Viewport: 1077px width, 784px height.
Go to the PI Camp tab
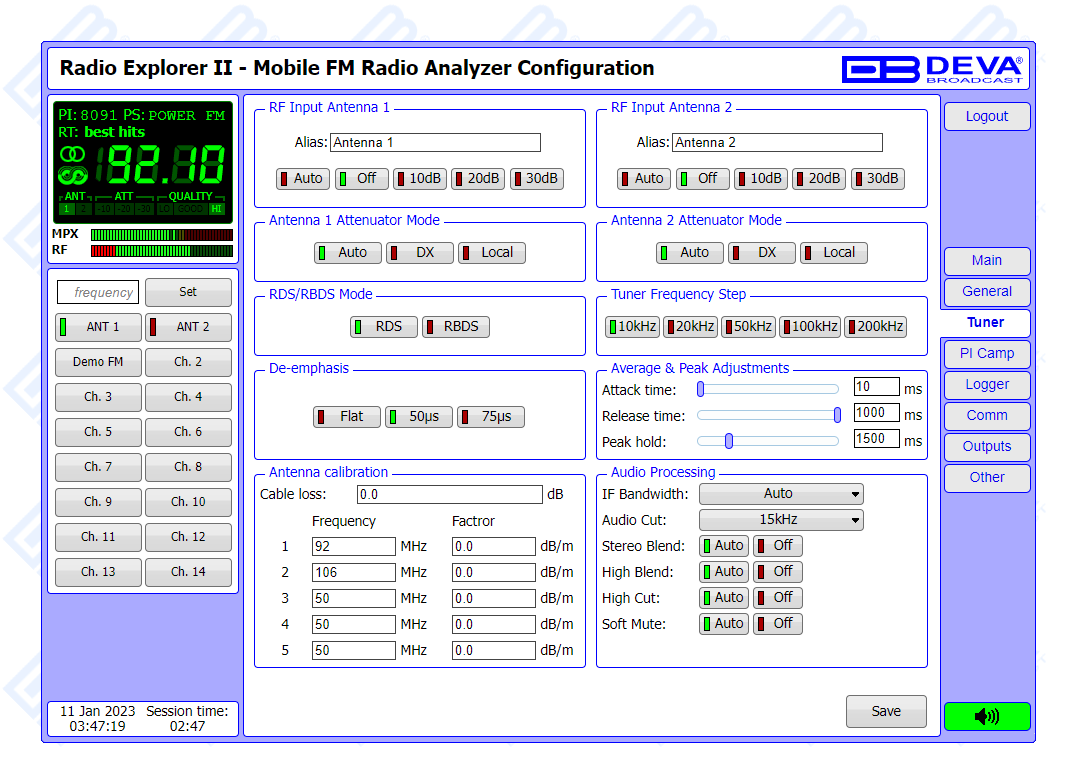pyautogui.click(x=986, y=353)
